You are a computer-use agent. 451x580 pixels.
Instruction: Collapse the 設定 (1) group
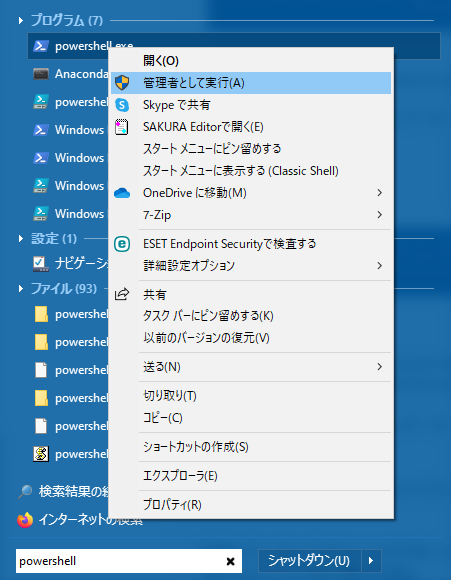(x=21, y=239)
